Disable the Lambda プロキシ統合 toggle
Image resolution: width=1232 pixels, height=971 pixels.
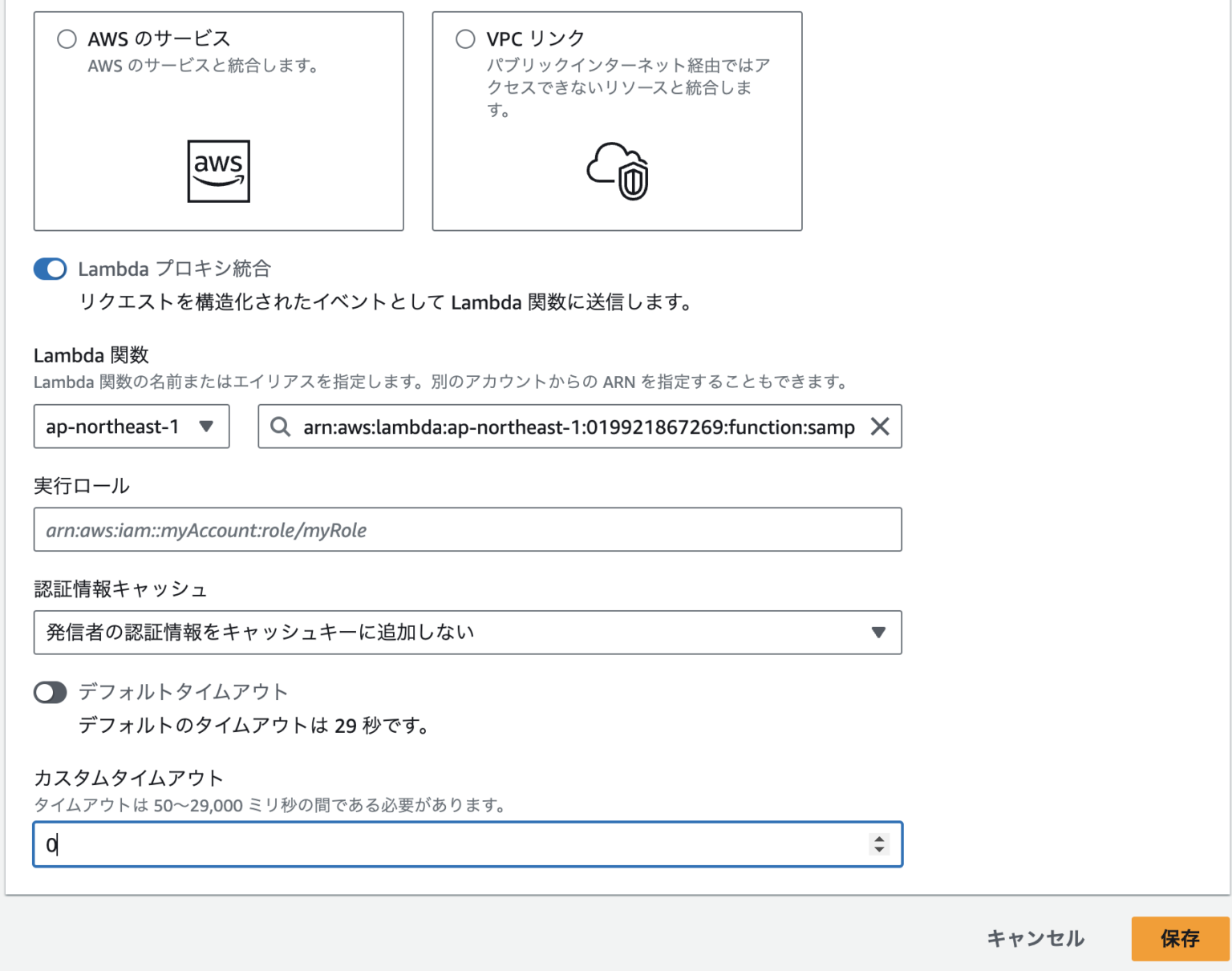50,269
